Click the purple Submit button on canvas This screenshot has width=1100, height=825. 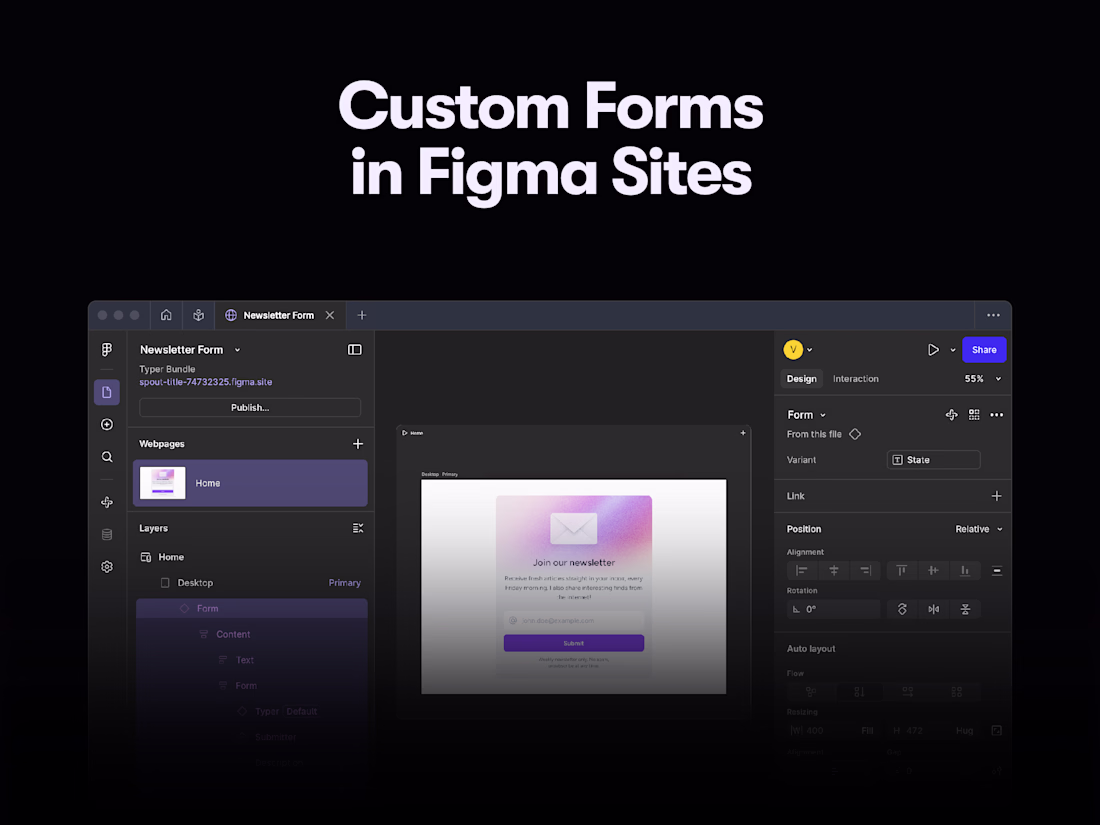click(574, 643)
